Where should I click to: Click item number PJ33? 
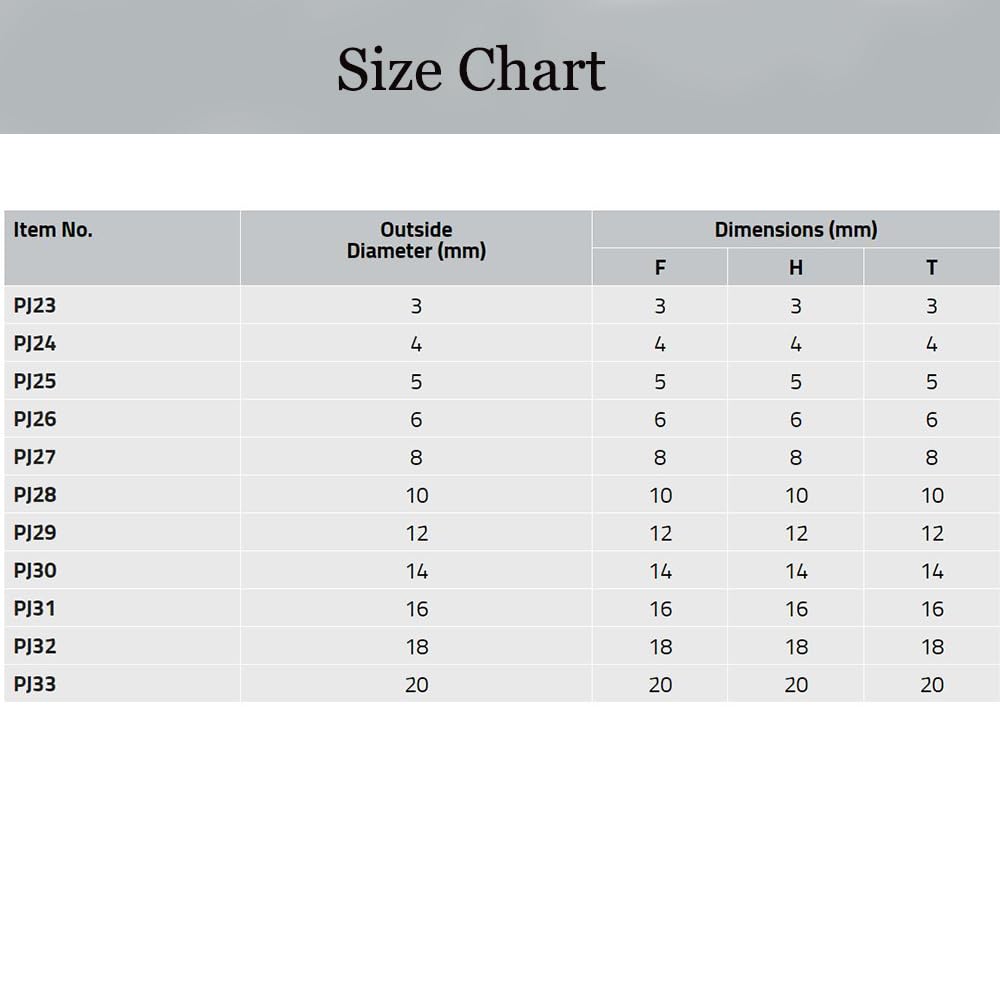35,684
